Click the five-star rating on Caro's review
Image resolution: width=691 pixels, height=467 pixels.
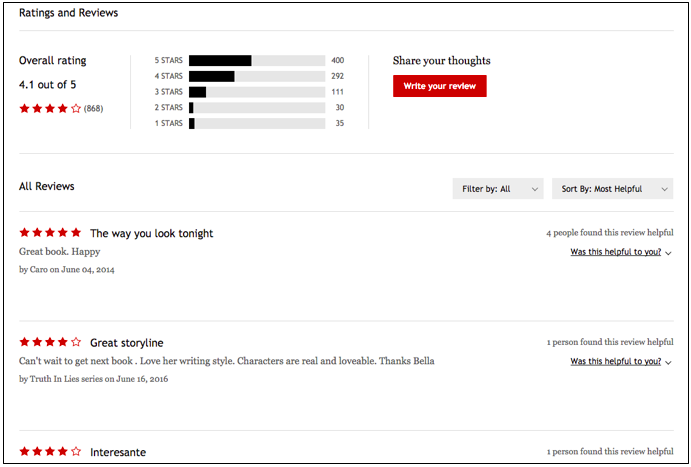click(50, 233)
